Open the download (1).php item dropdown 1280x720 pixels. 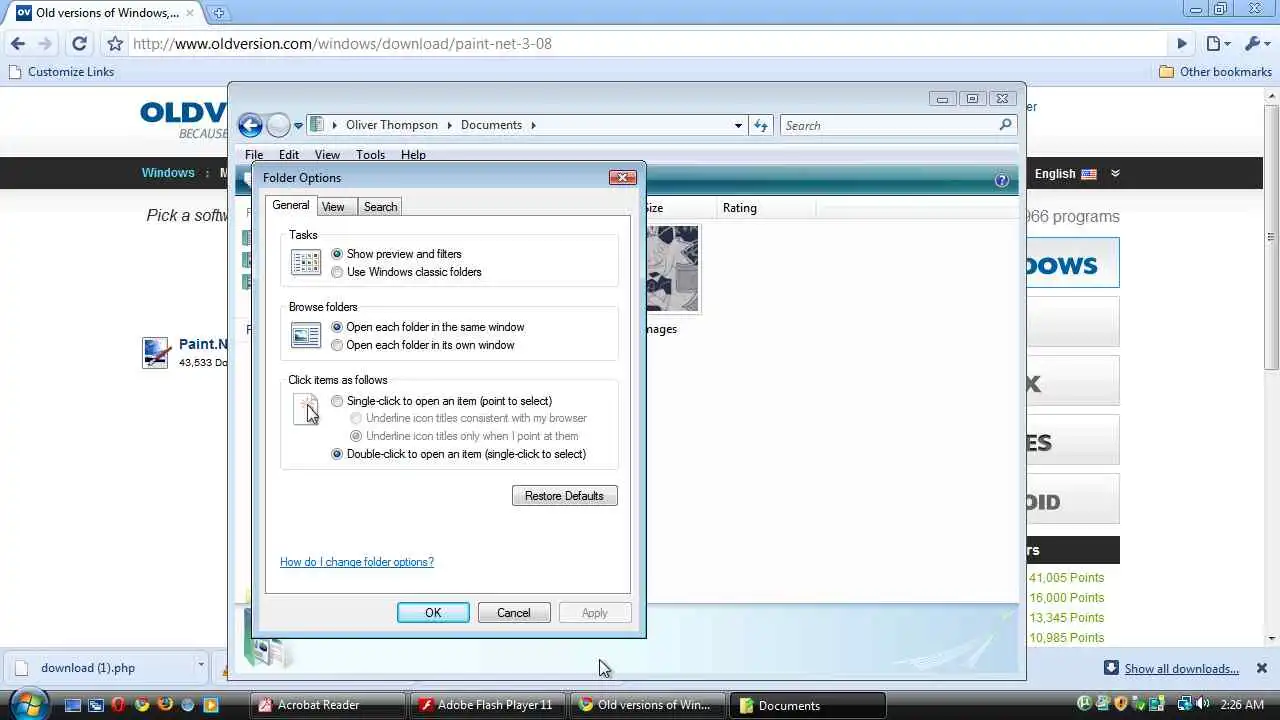[200, 666]
